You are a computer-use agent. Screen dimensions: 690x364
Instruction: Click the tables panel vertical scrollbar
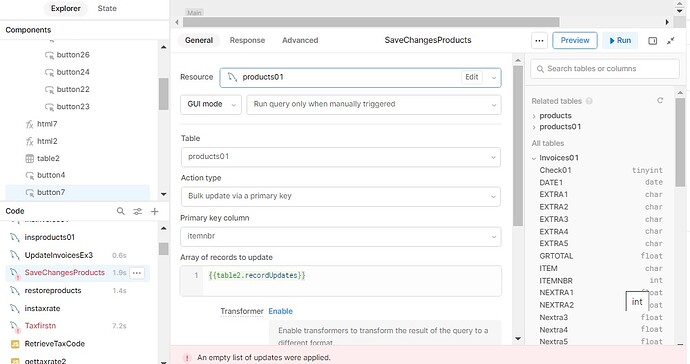[x=680, y=142]
